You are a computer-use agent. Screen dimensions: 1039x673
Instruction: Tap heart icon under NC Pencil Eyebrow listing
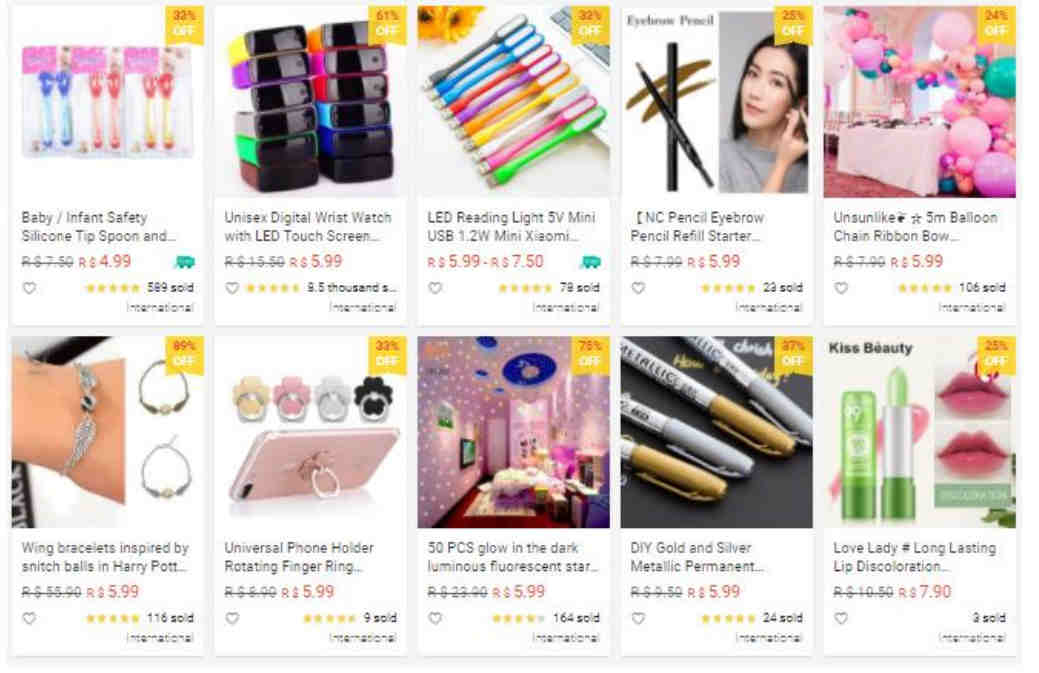point(638,288)
